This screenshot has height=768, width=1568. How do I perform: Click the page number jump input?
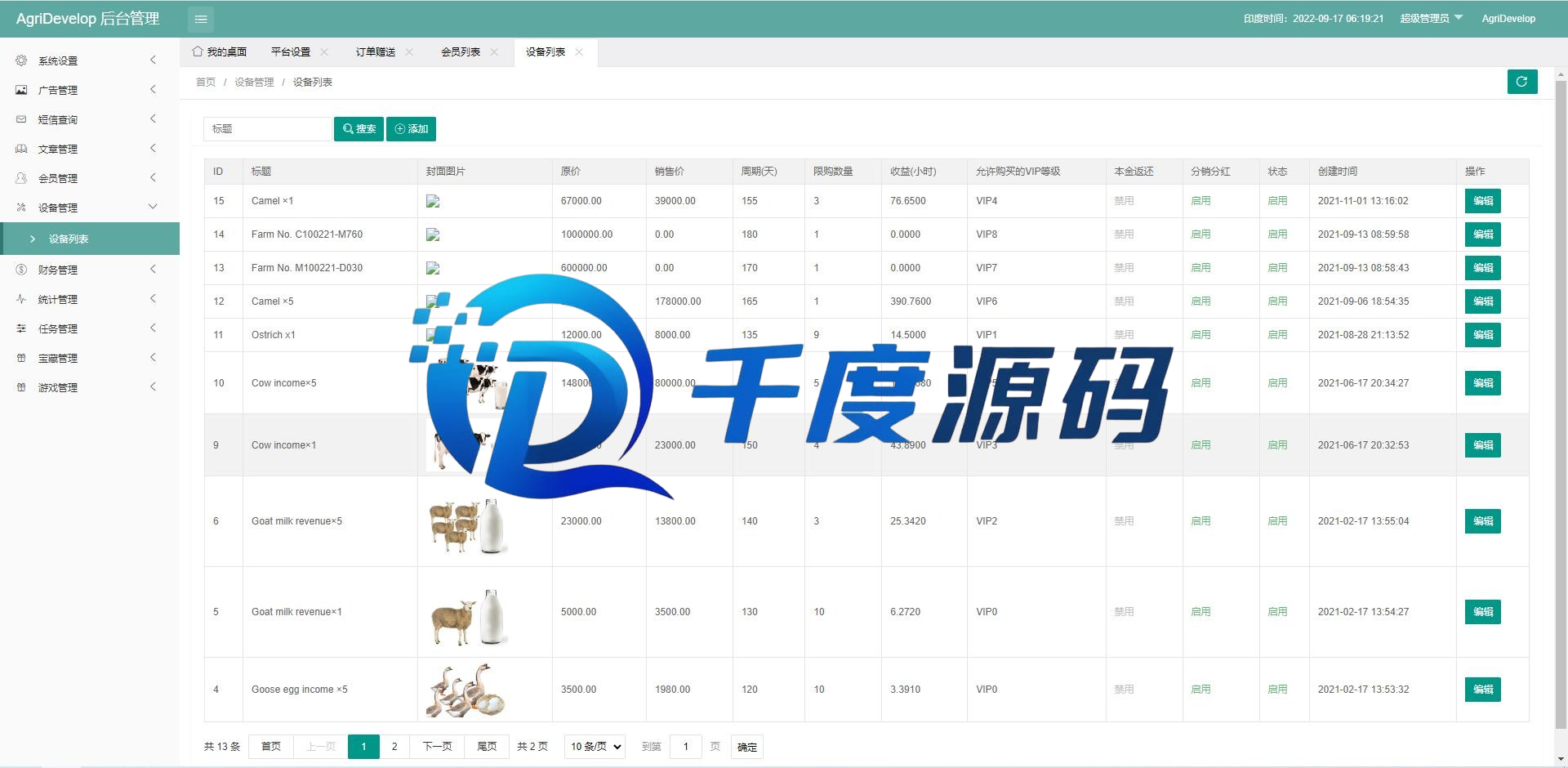point(686,747)
